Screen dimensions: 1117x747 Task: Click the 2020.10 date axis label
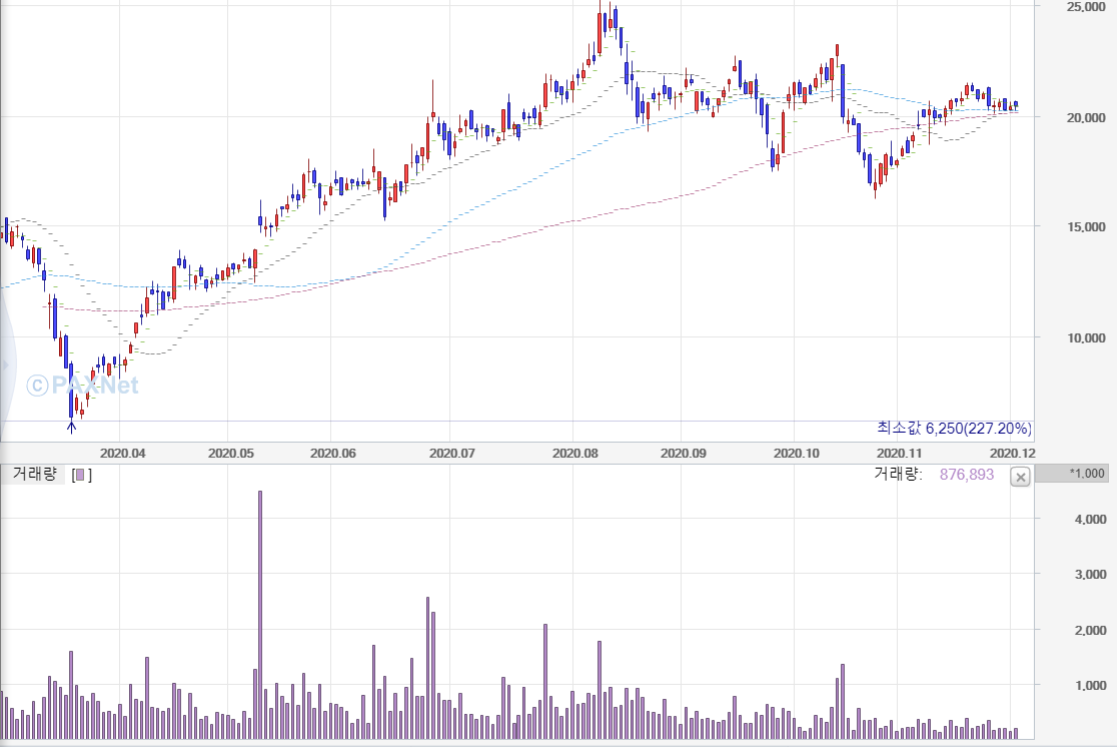coord(796,453)
